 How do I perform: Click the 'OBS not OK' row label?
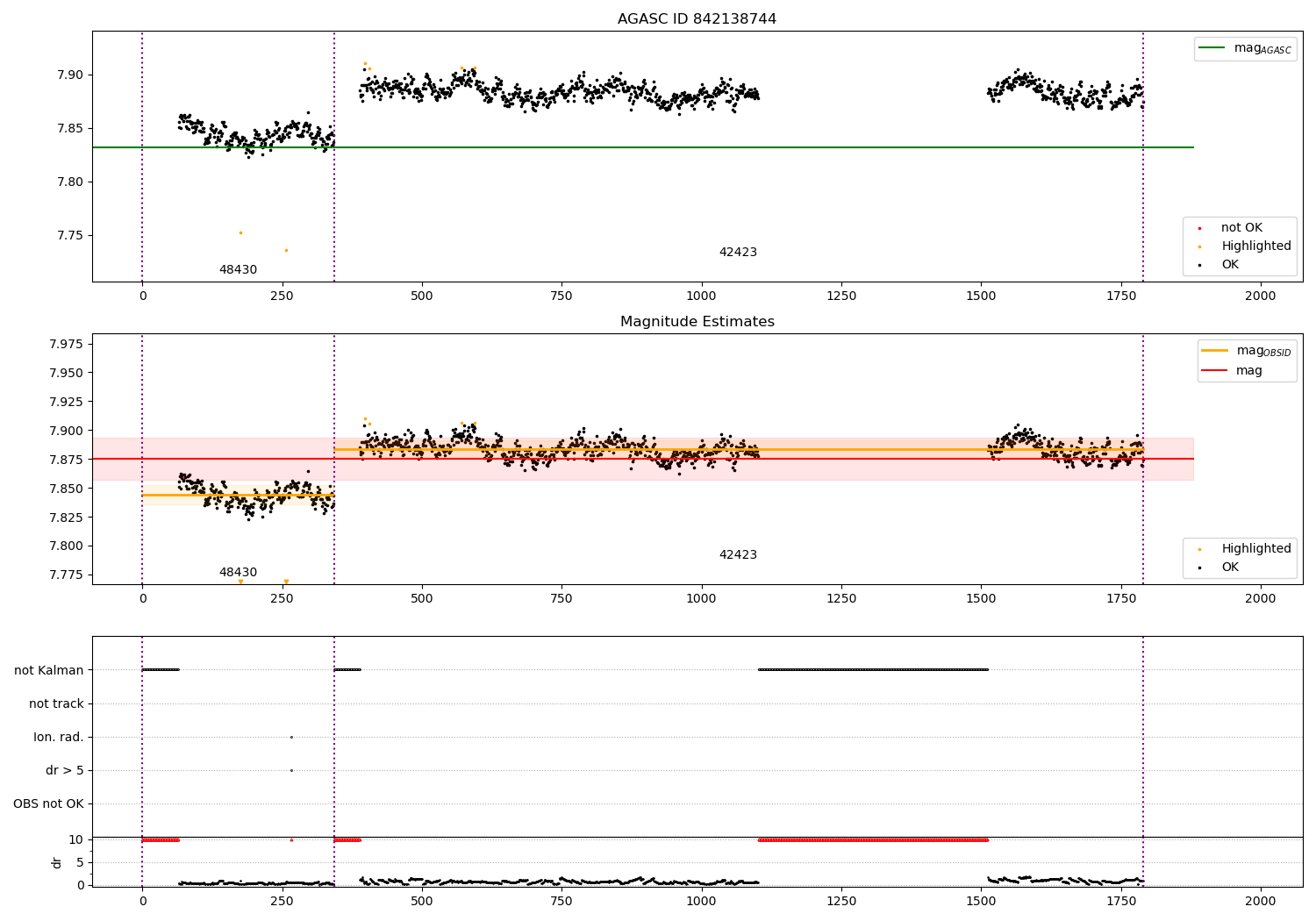48,804
